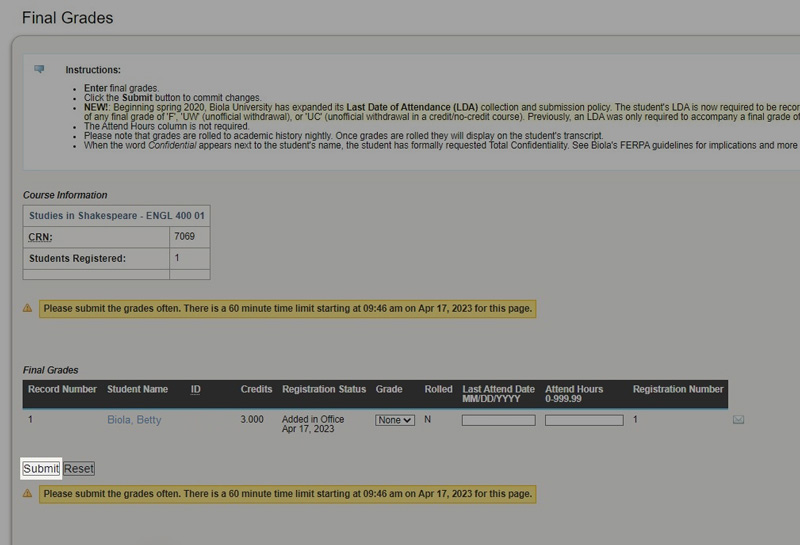This screenshot has height=545, width=800.
Task: Select the Student Name column header
Action: 137,389
